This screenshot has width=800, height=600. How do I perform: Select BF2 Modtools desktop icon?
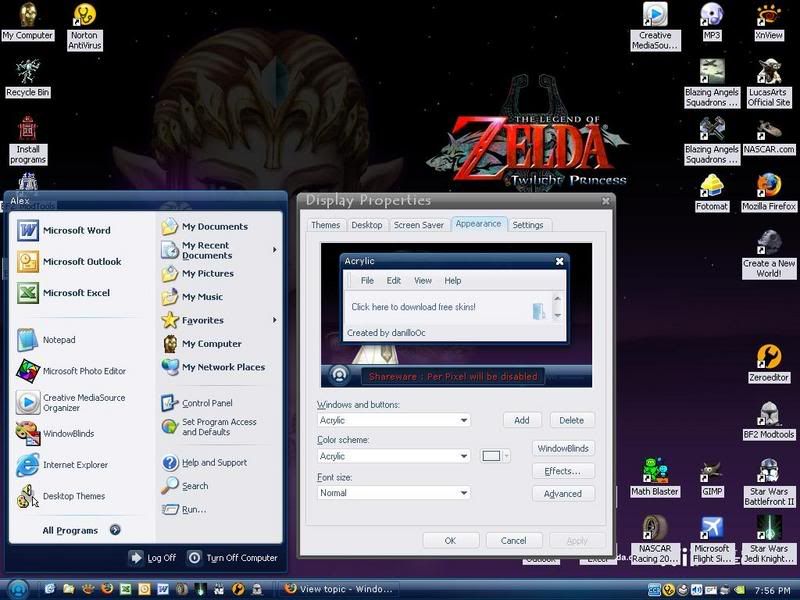point(769,421)
